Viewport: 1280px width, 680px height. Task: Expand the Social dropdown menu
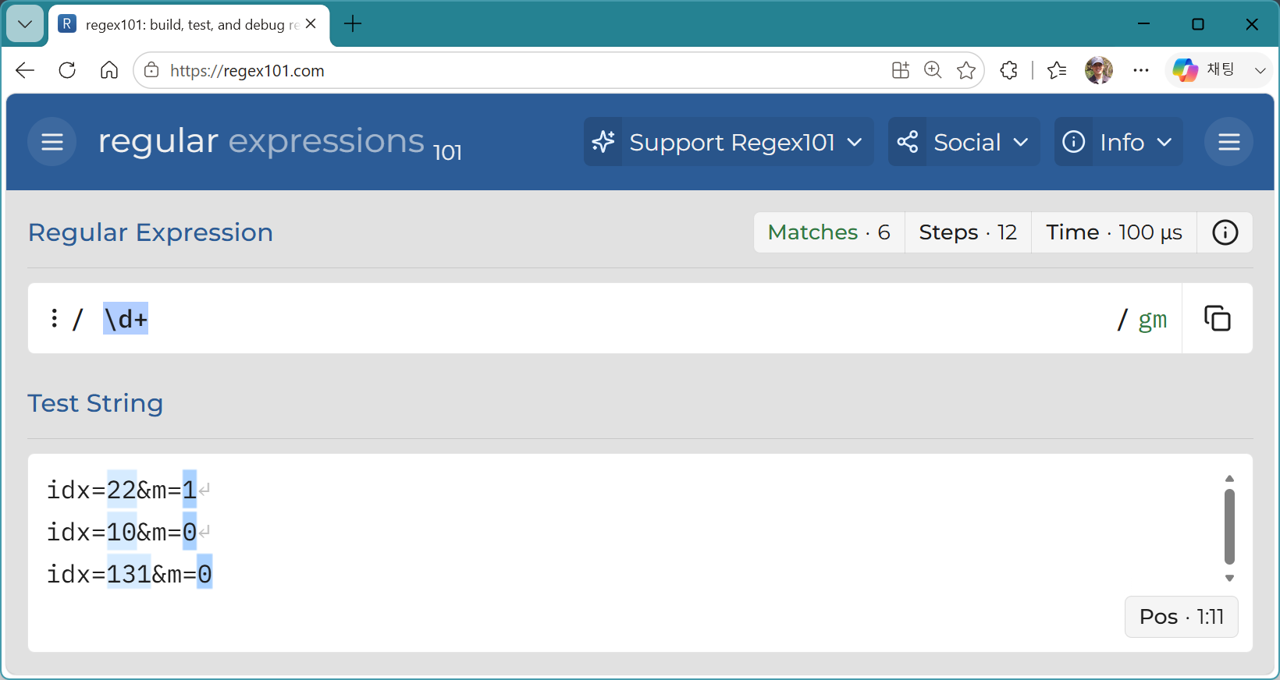[x=964, y=142]
